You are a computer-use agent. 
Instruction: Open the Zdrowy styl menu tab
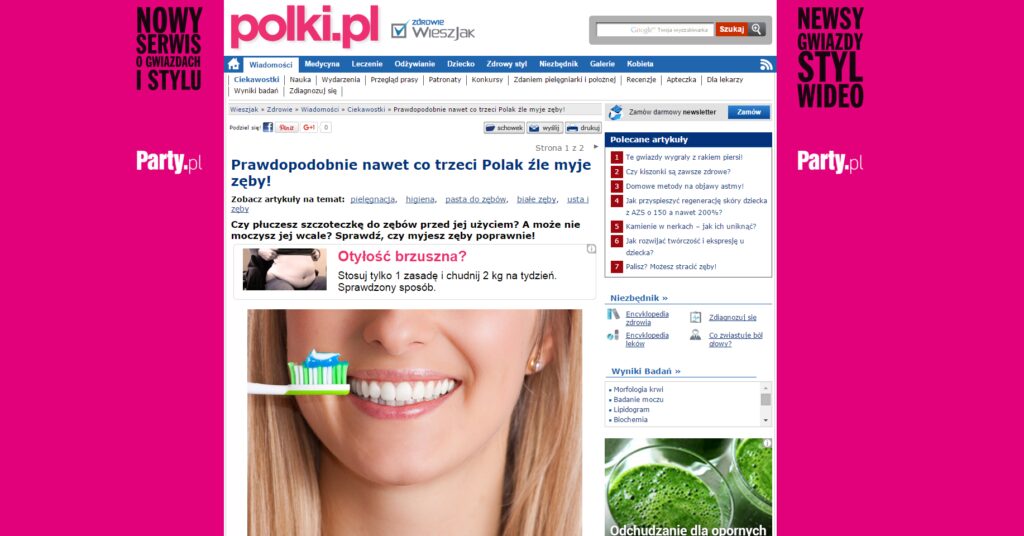point(506,64)
